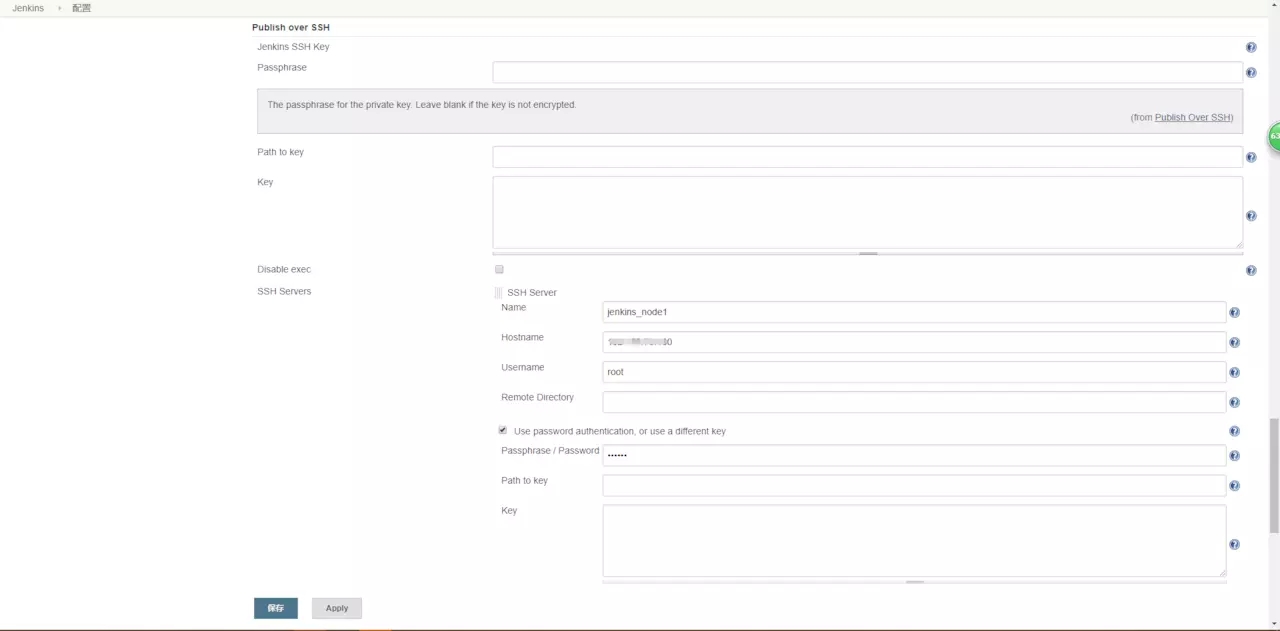Screen dimensions: 1280x631
Task: Go to Jenkins breadcrumb home
Action: pos(28,8)
